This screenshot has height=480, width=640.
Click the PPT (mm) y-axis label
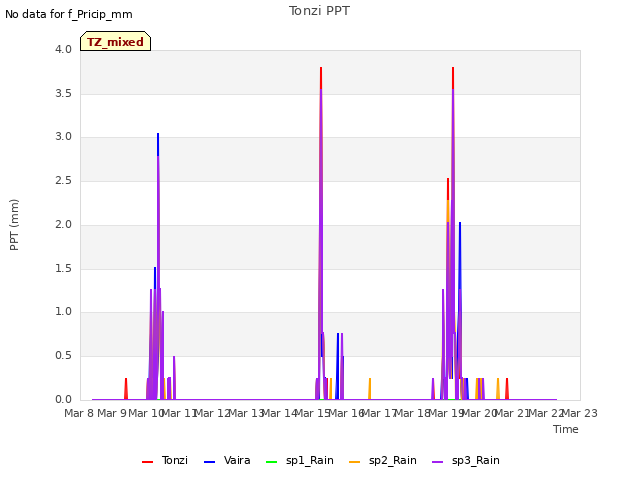tap(14, 225)
